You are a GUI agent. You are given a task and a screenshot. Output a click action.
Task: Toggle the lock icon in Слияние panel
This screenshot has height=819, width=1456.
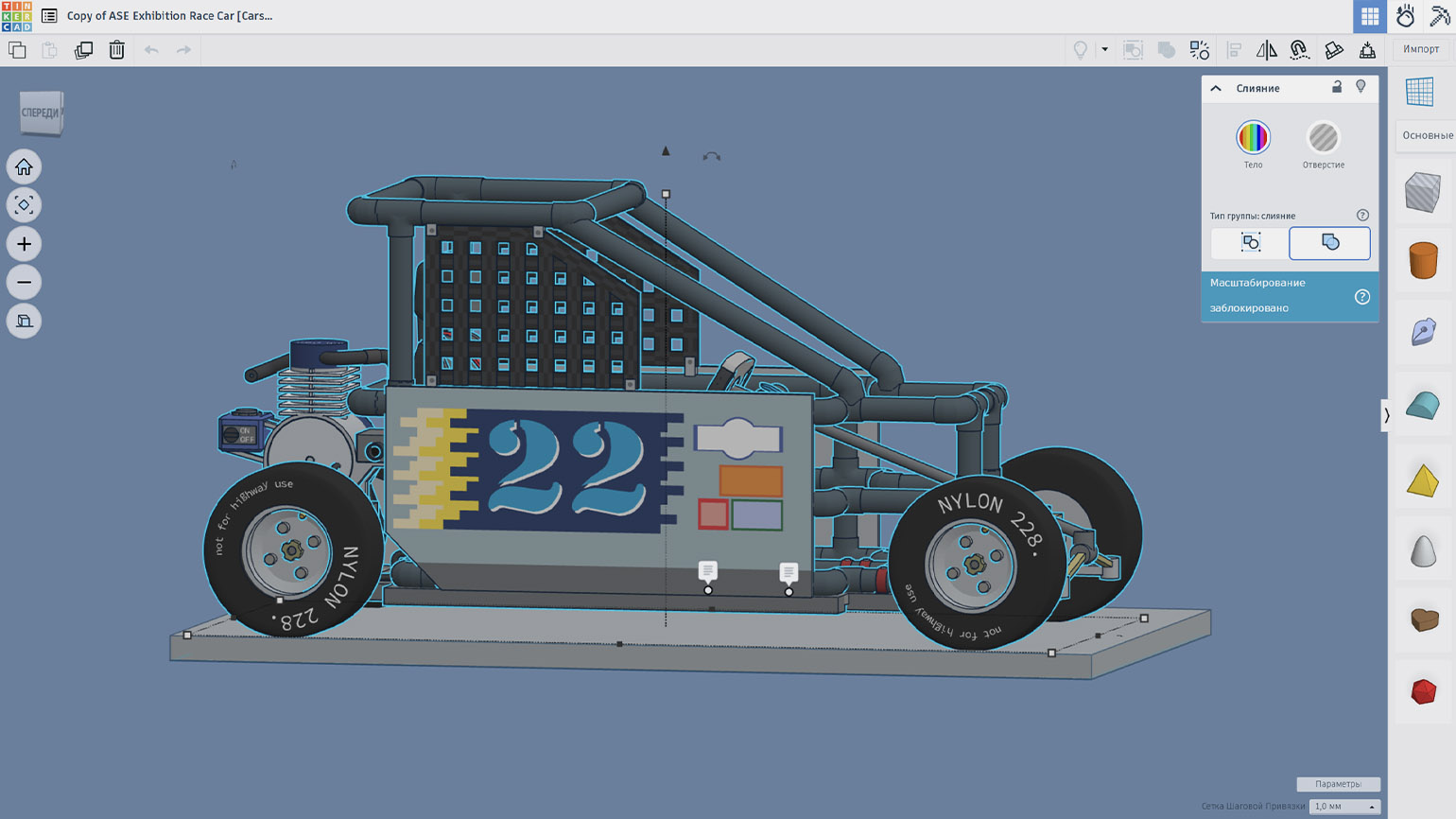pyautogui.click(x=1337, y=87)
